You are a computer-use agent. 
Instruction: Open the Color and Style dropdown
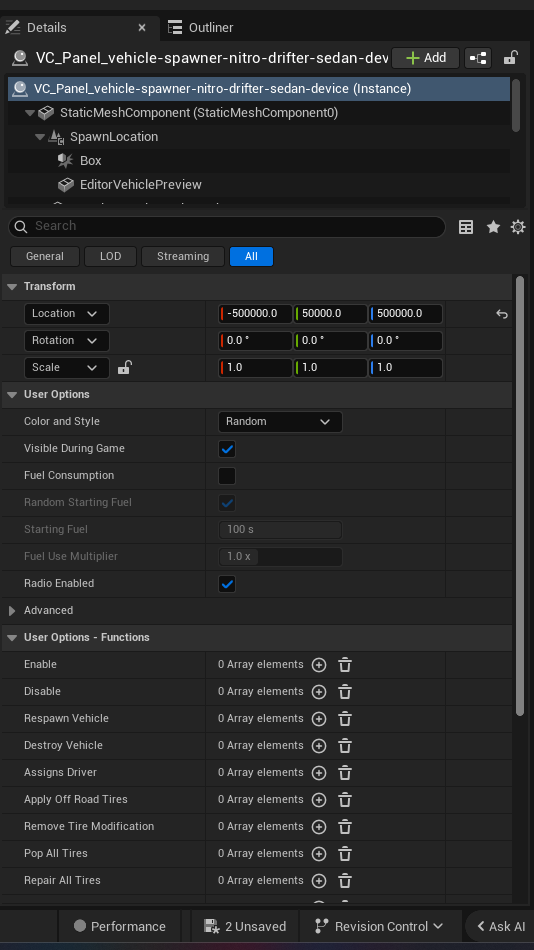[280, 422]
